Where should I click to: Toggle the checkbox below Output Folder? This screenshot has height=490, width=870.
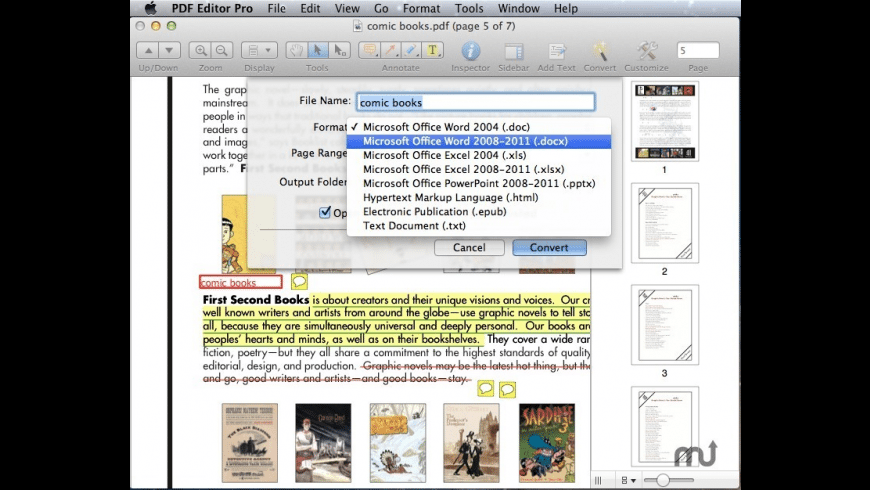(325, 212)
